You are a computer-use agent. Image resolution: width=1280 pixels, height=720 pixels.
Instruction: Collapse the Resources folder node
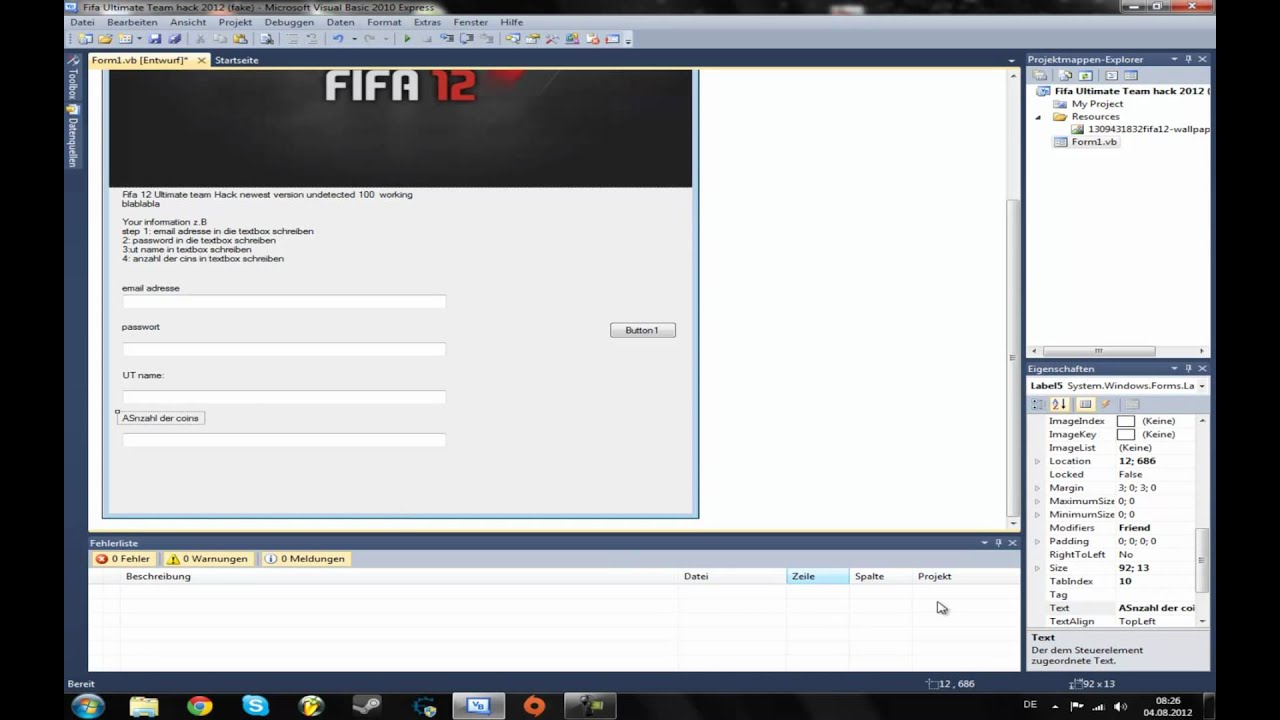point(1037,117)
